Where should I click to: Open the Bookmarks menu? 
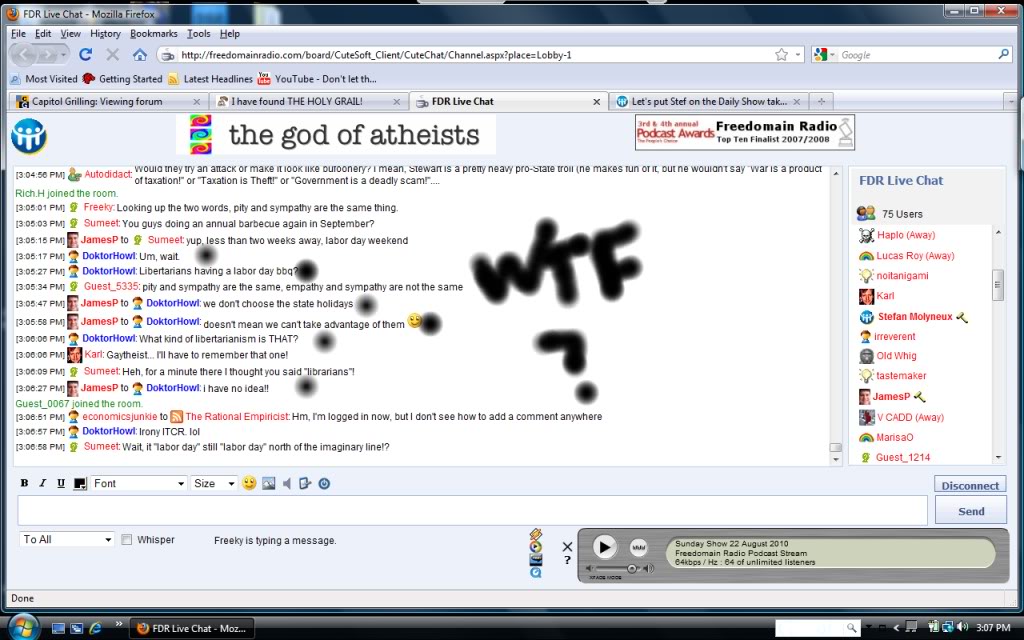pos(153,33)
